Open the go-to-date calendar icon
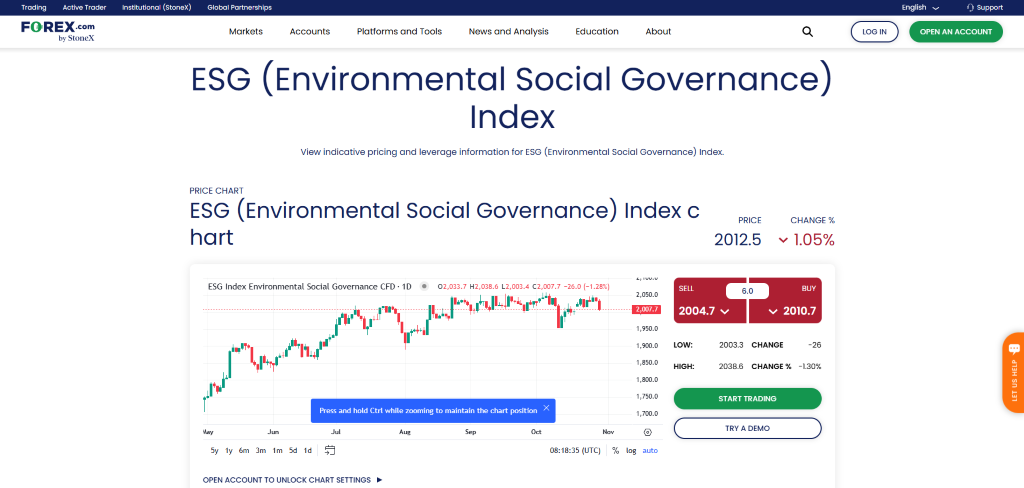 tap(330, 450)
